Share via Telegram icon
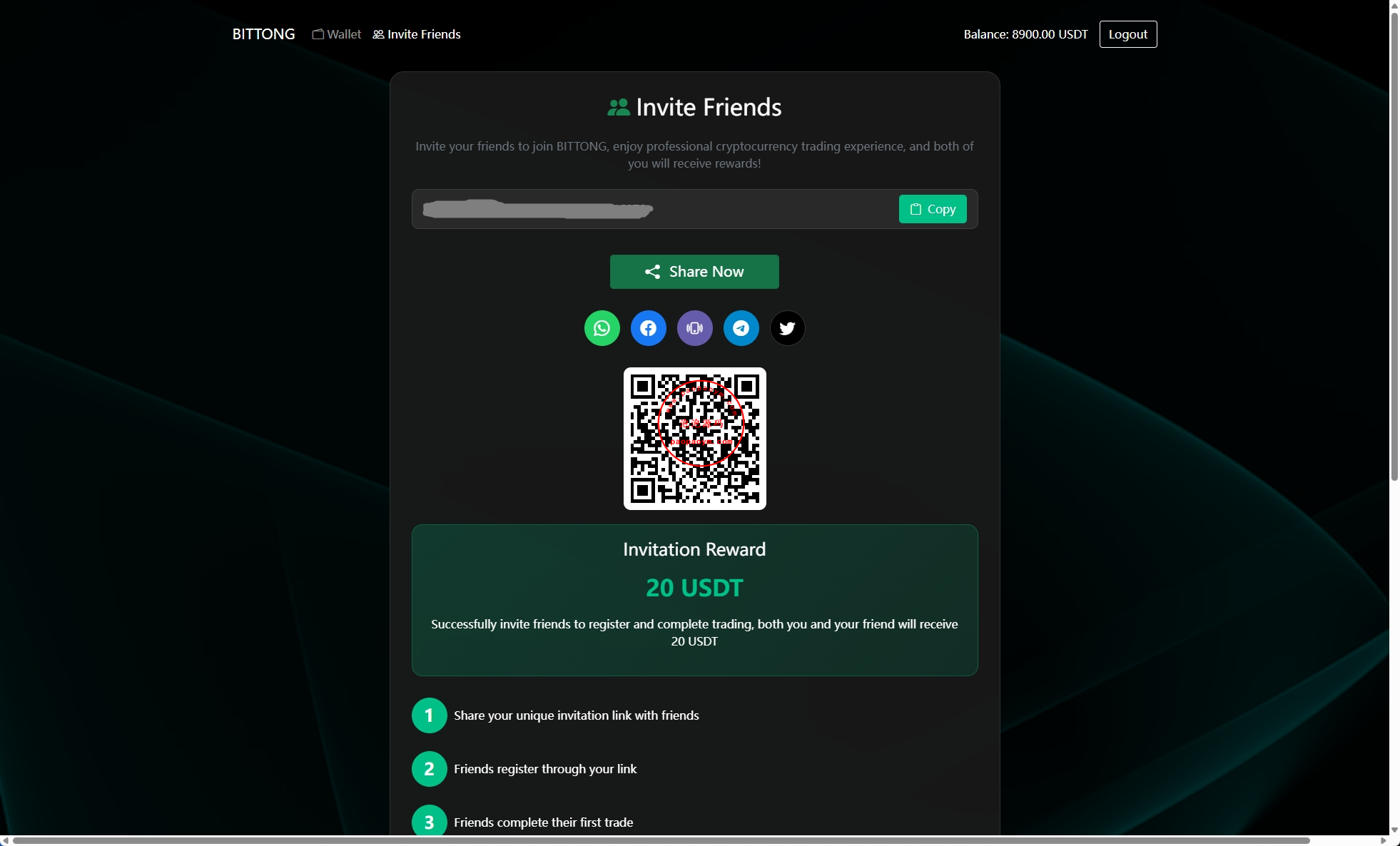Image resolution: width=1400 pixels, height=846 pixels. 741,328
